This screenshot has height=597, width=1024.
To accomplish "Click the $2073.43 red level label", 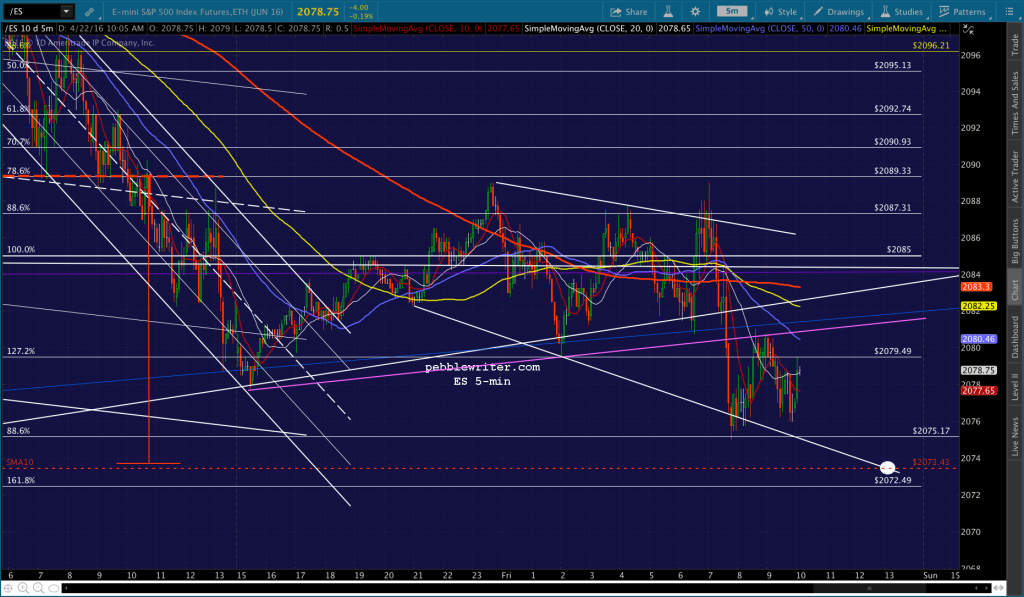I will point(931,462).
